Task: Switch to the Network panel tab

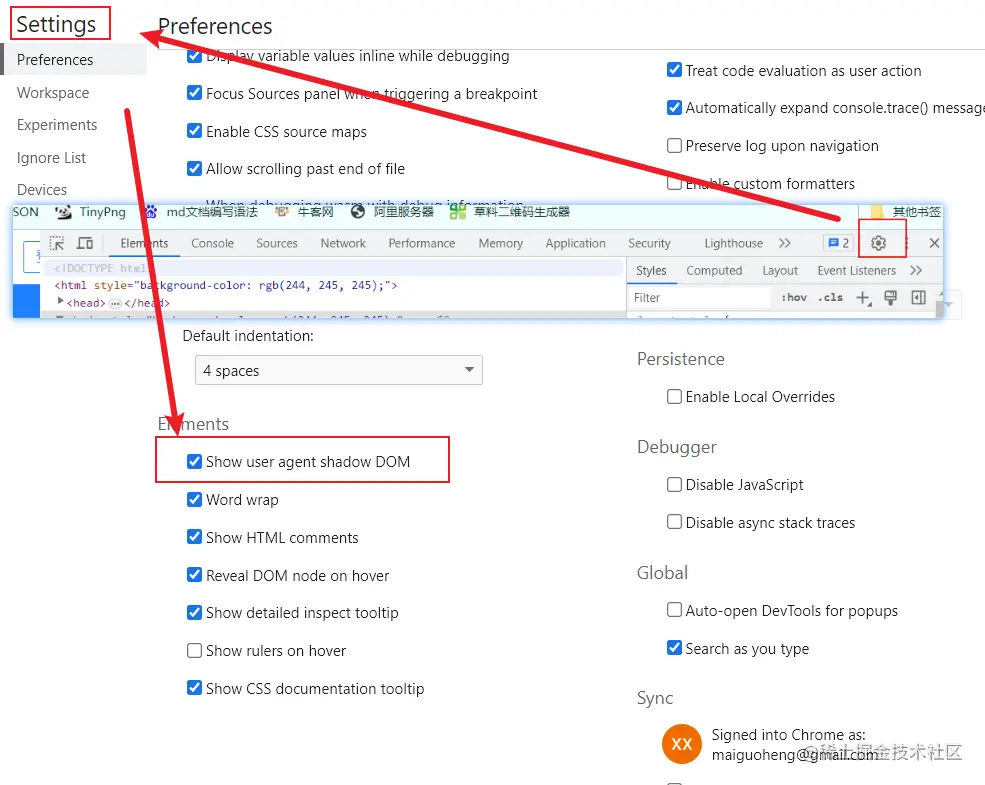Action: 343,243
